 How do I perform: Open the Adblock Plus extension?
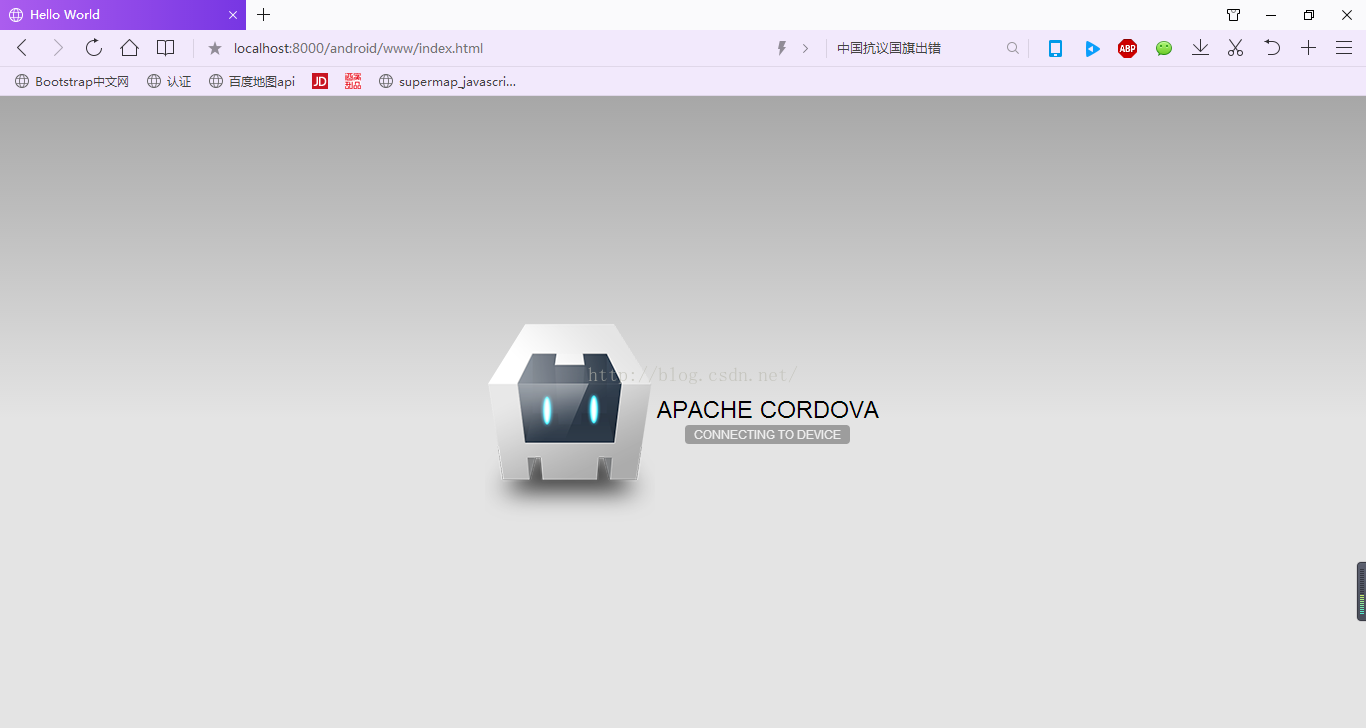pos(1128,48)
